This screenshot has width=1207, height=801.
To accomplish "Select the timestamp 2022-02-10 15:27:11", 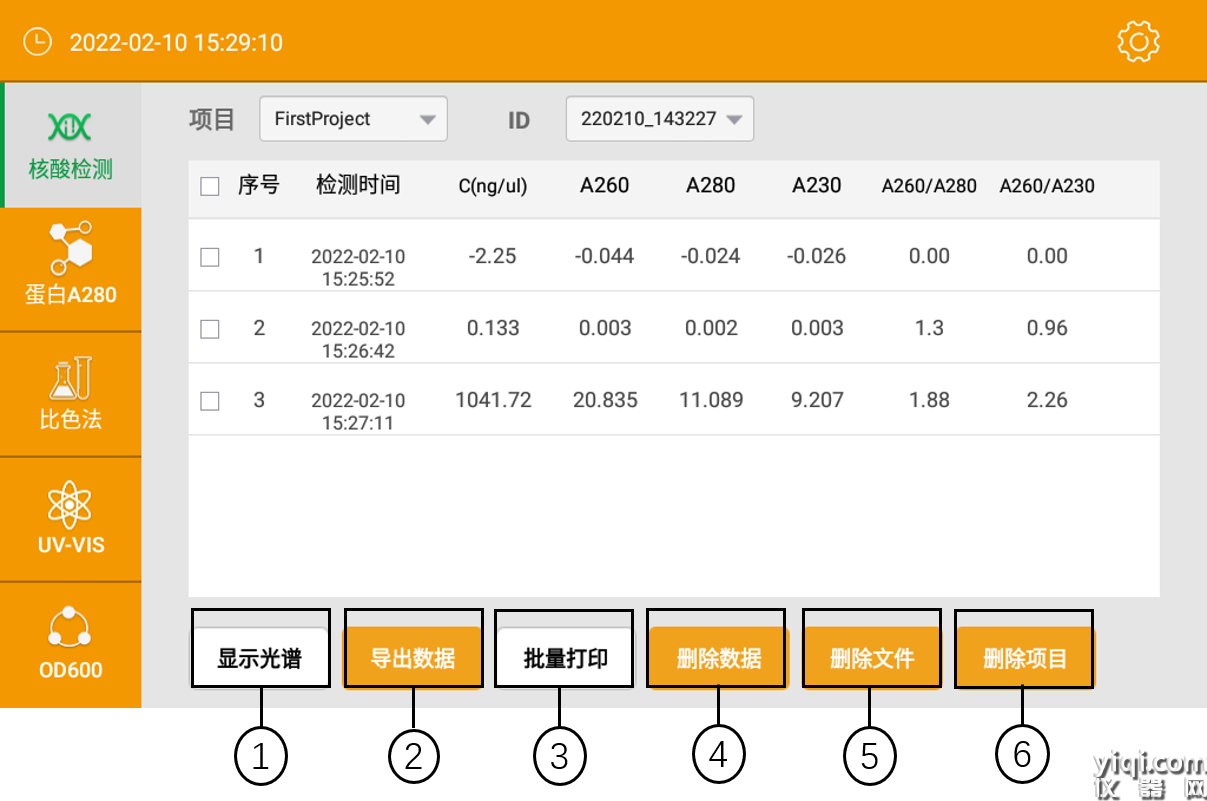I will click(x=358, y=411).
